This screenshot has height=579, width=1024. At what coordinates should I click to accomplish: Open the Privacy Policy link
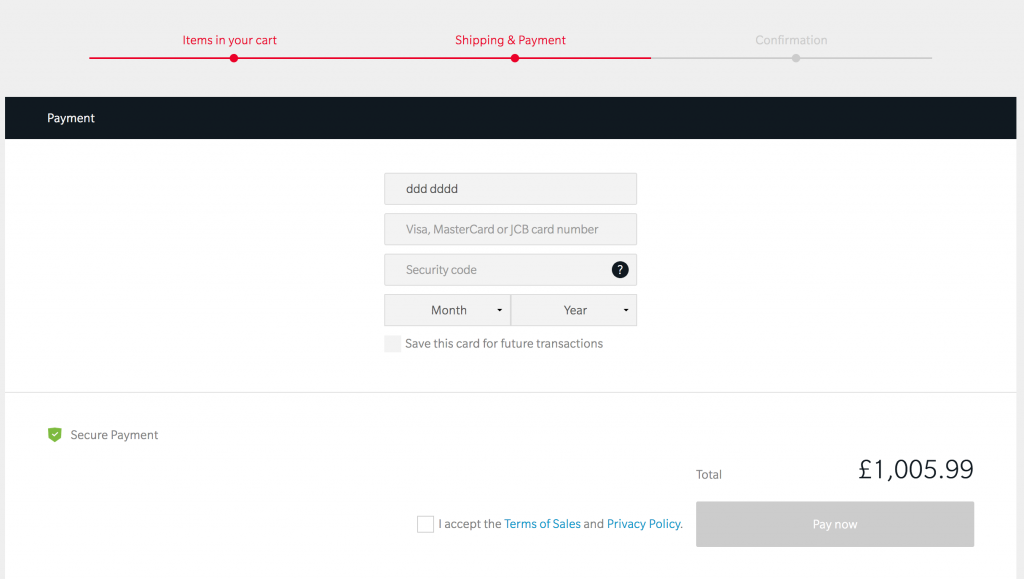click(644, 524)
